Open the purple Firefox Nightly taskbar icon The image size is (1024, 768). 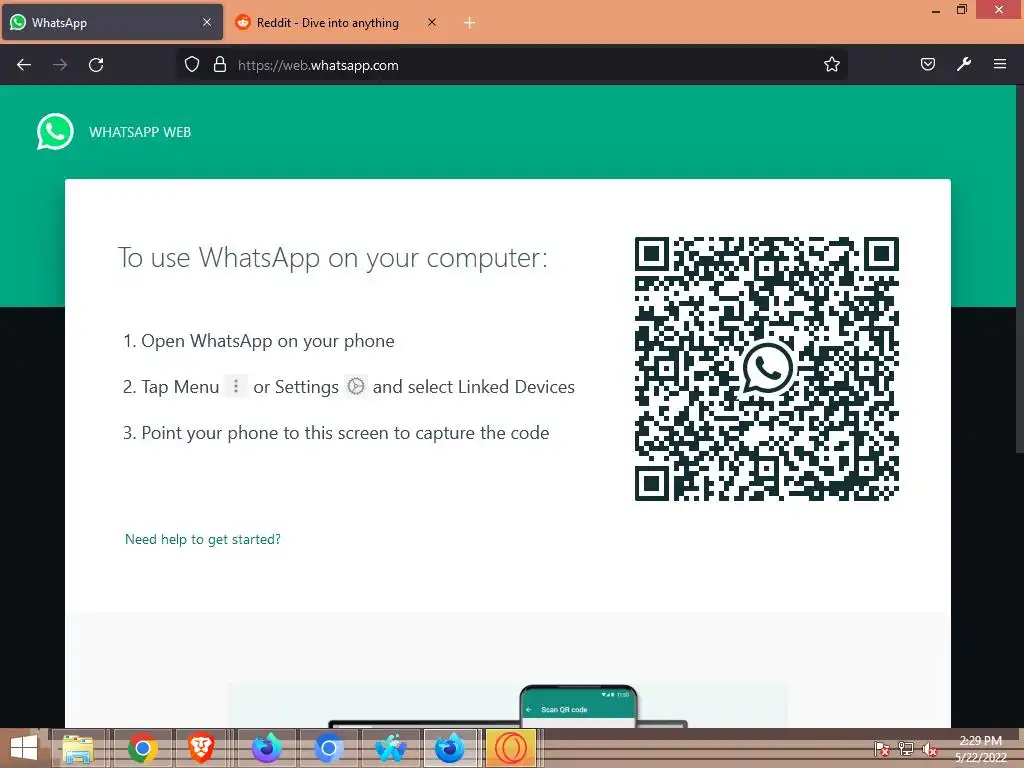point(266,748)
